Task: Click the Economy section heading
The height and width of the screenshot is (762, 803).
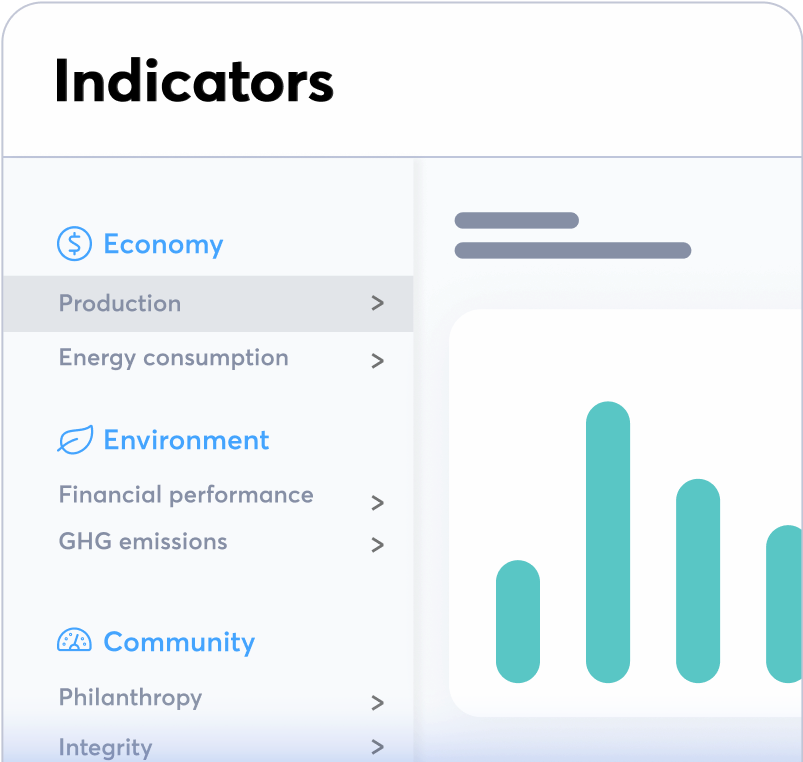Action: pos(163,244)
